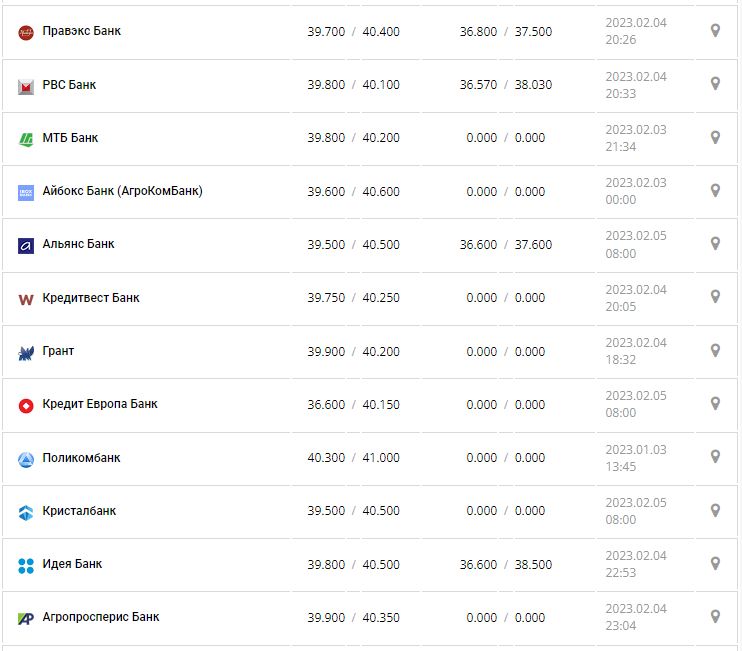Click the 39.800 / 40.100 rate of РВС Банк
This screenshot has height=651, width=742.
[353, 85]
